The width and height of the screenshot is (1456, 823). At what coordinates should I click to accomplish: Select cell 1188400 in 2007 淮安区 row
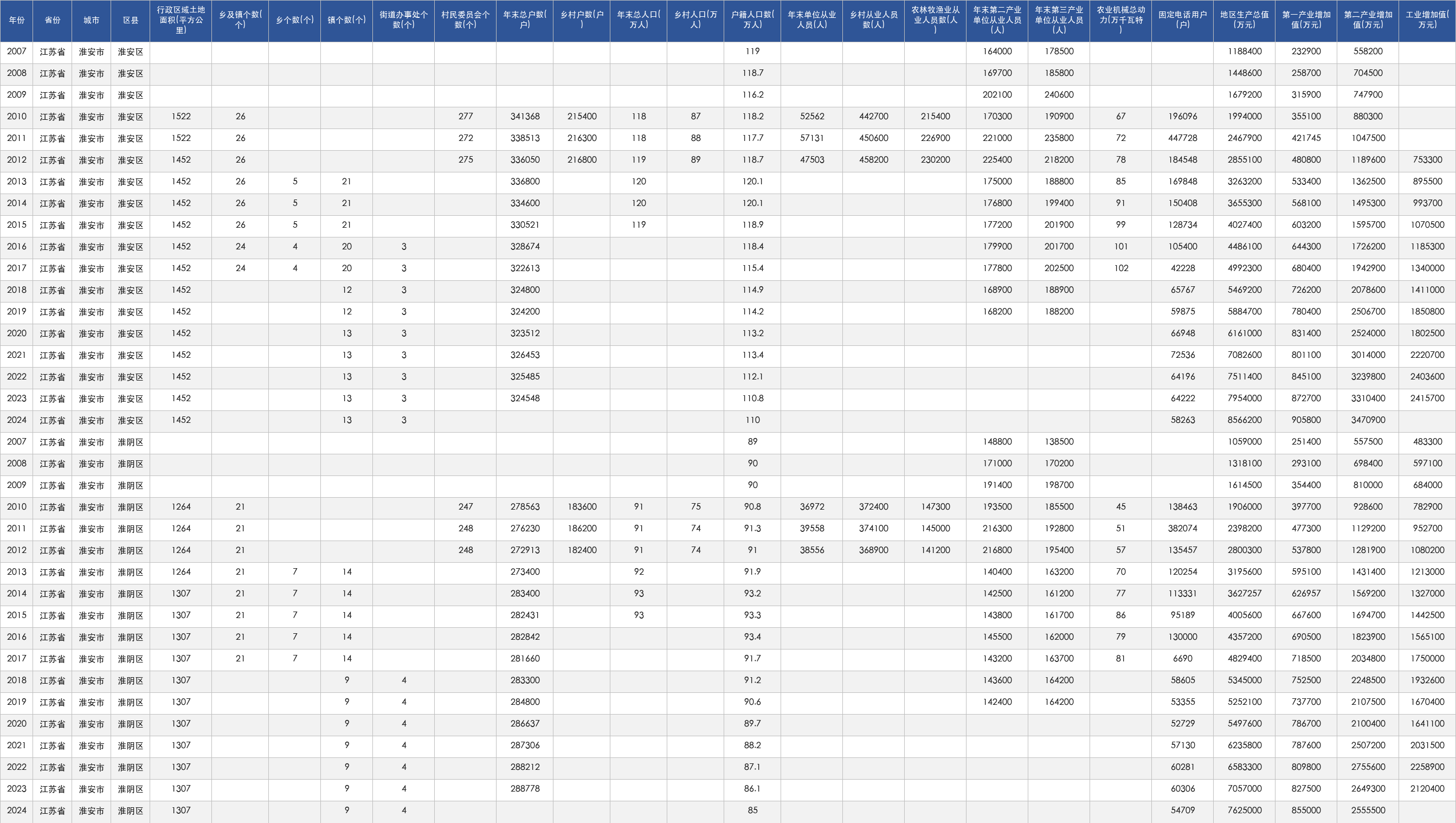coord(1244,52)
